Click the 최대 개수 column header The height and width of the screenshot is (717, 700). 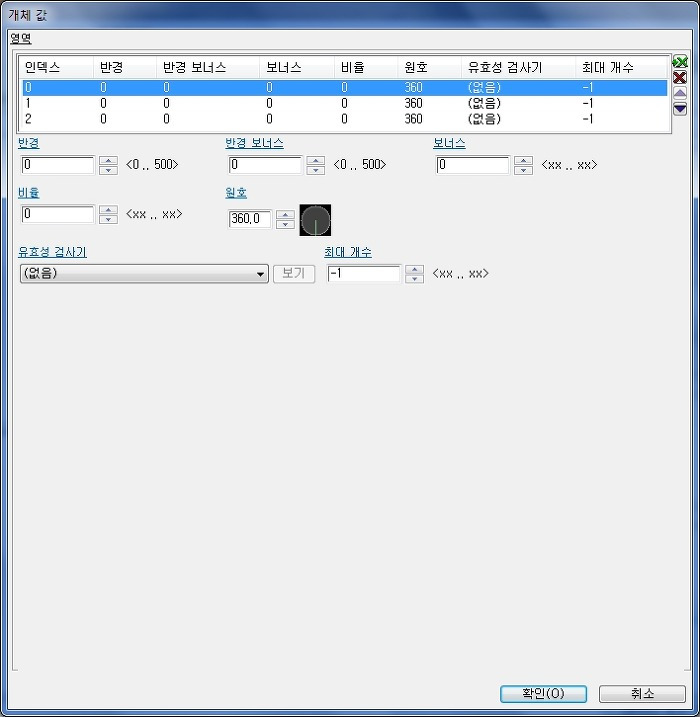click(x=621, y=68)
